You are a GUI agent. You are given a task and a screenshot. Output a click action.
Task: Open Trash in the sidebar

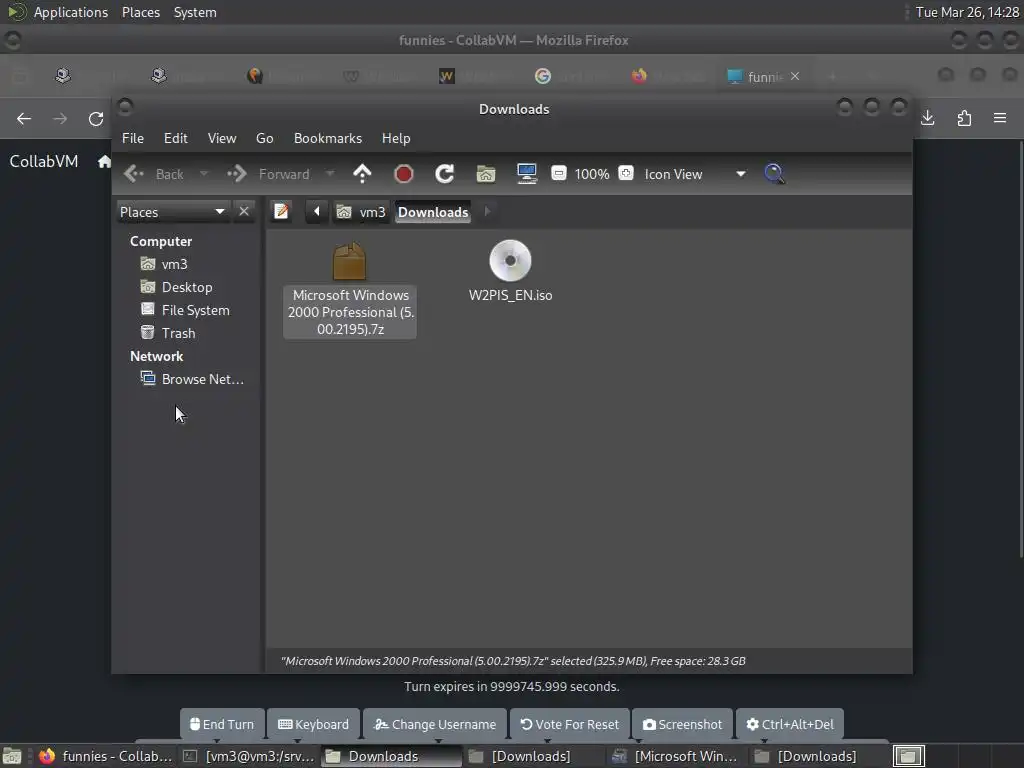tap(178, 333)
